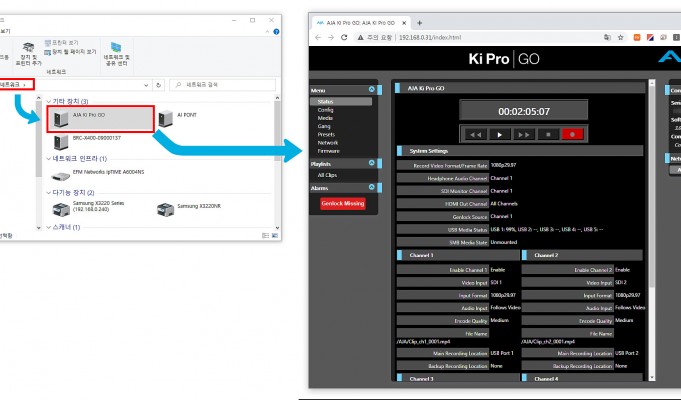Collapse the Menu panel section
Screen dimensions: 681x400
point(372,89)
